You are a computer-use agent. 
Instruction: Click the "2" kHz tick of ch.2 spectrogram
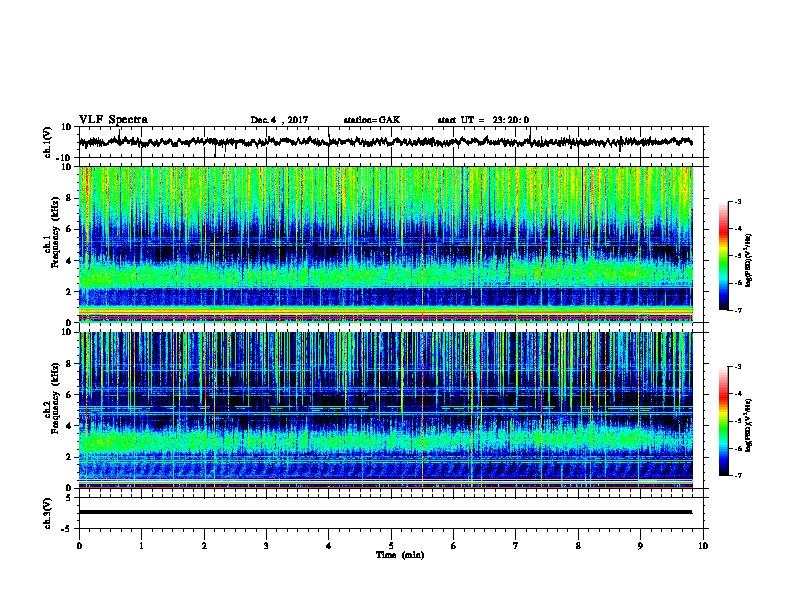click(x=69, y=457)
